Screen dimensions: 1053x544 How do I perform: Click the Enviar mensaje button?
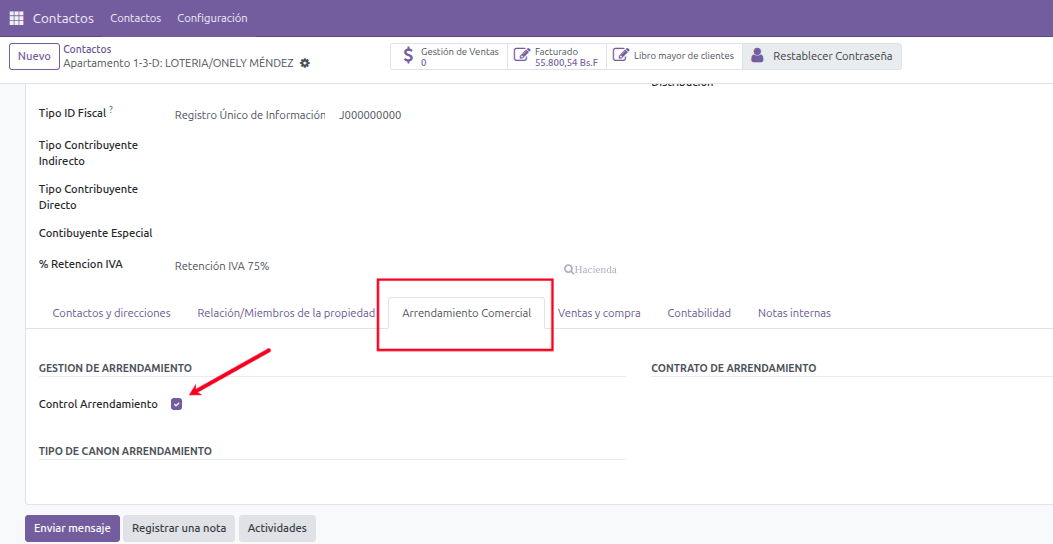pos(72,528)
